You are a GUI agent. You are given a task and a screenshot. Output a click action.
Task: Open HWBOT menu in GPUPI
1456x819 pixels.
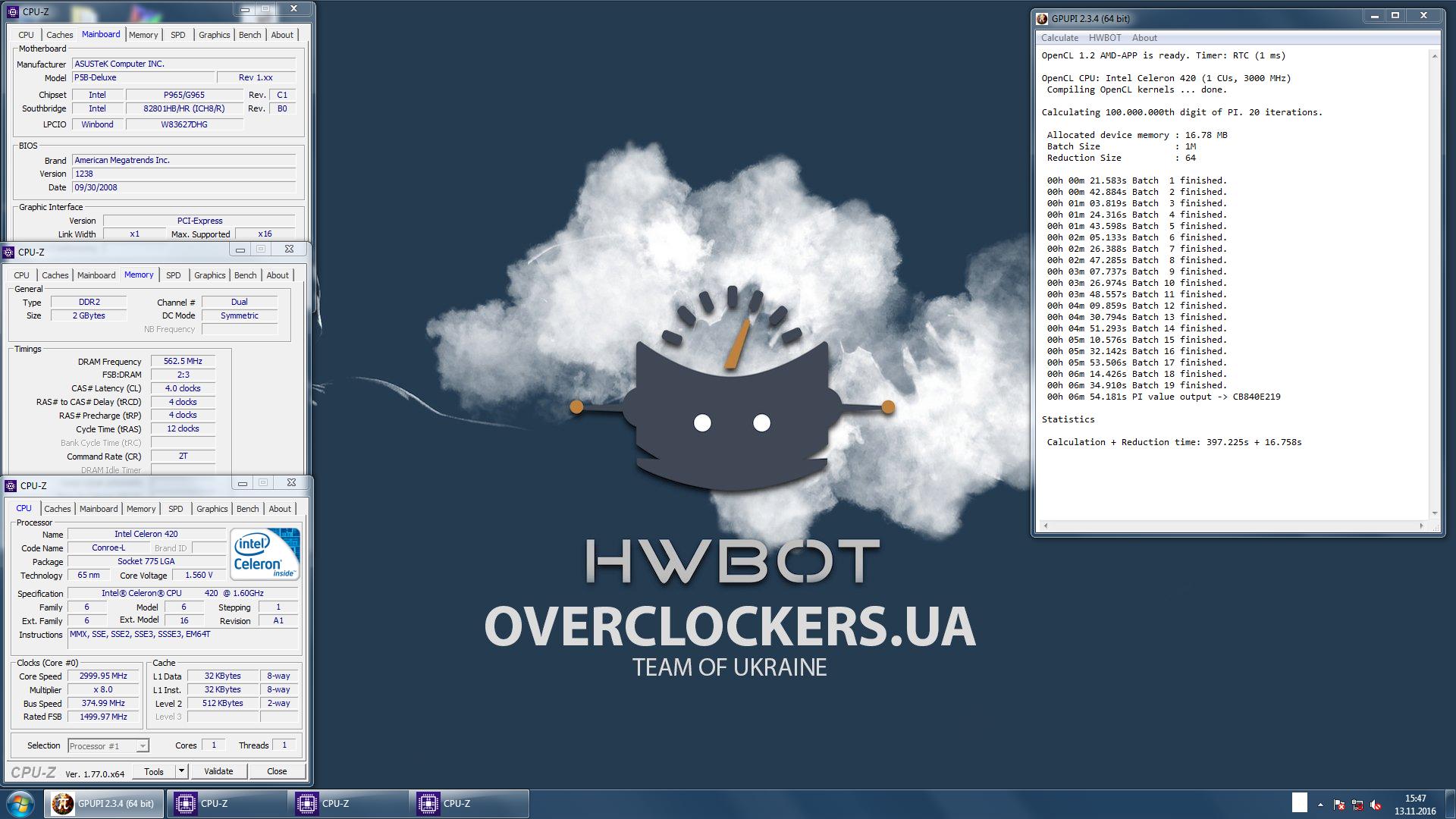(x=1105, y=38)
